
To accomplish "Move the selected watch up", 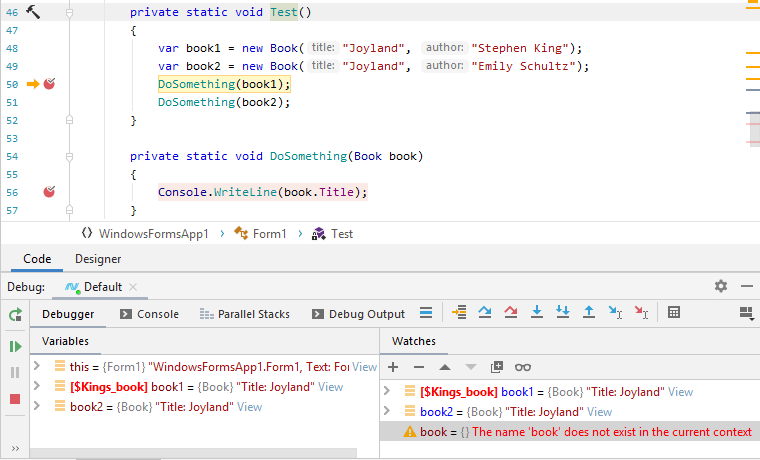I will [x=445, y=367].
